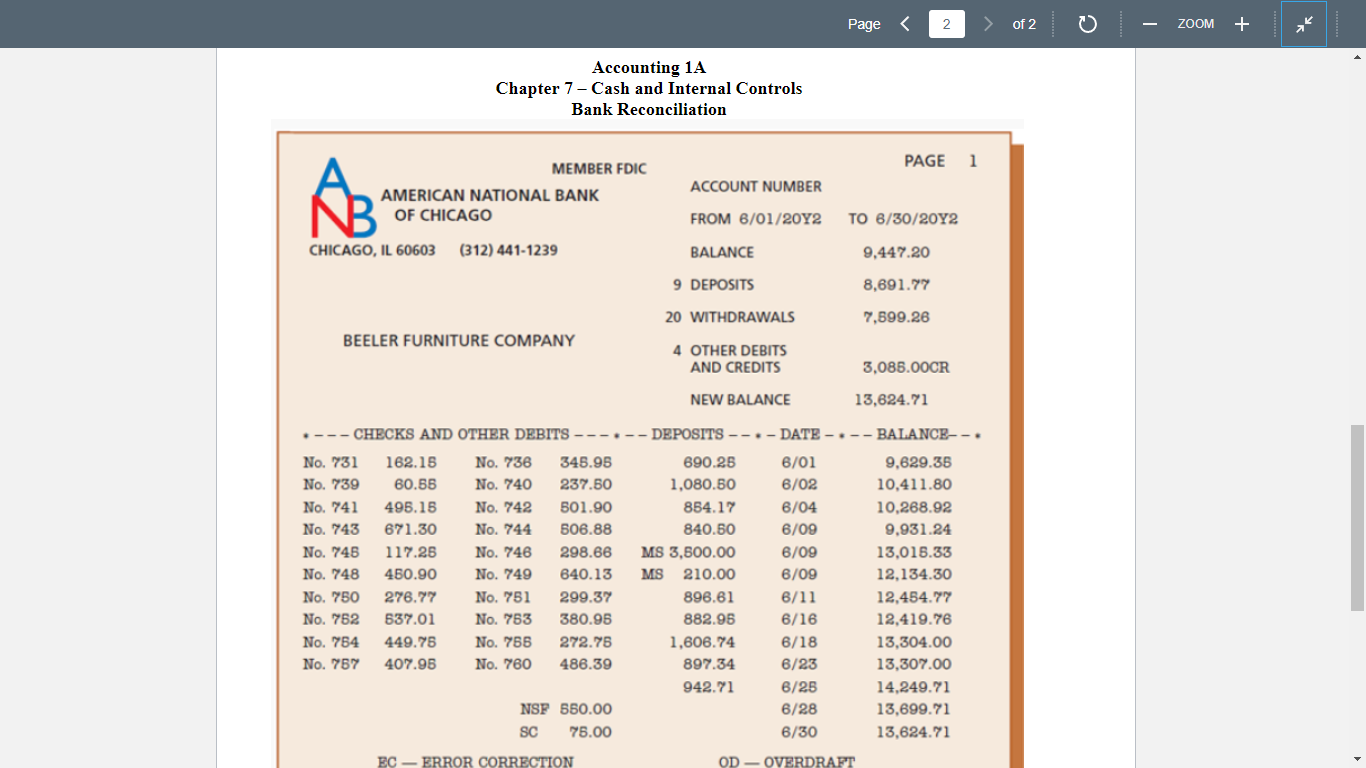Click the 'Bank Reconciliation' heading
The height and width of the screenshot is (768, 1366).
pyautogui.click(x=649, y=110)
